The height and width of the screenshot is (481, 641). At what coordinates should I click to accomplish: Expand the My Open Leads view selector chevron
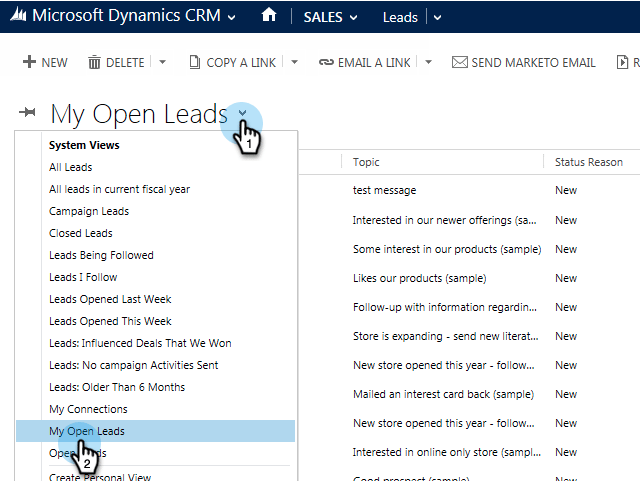click(242, 113)
